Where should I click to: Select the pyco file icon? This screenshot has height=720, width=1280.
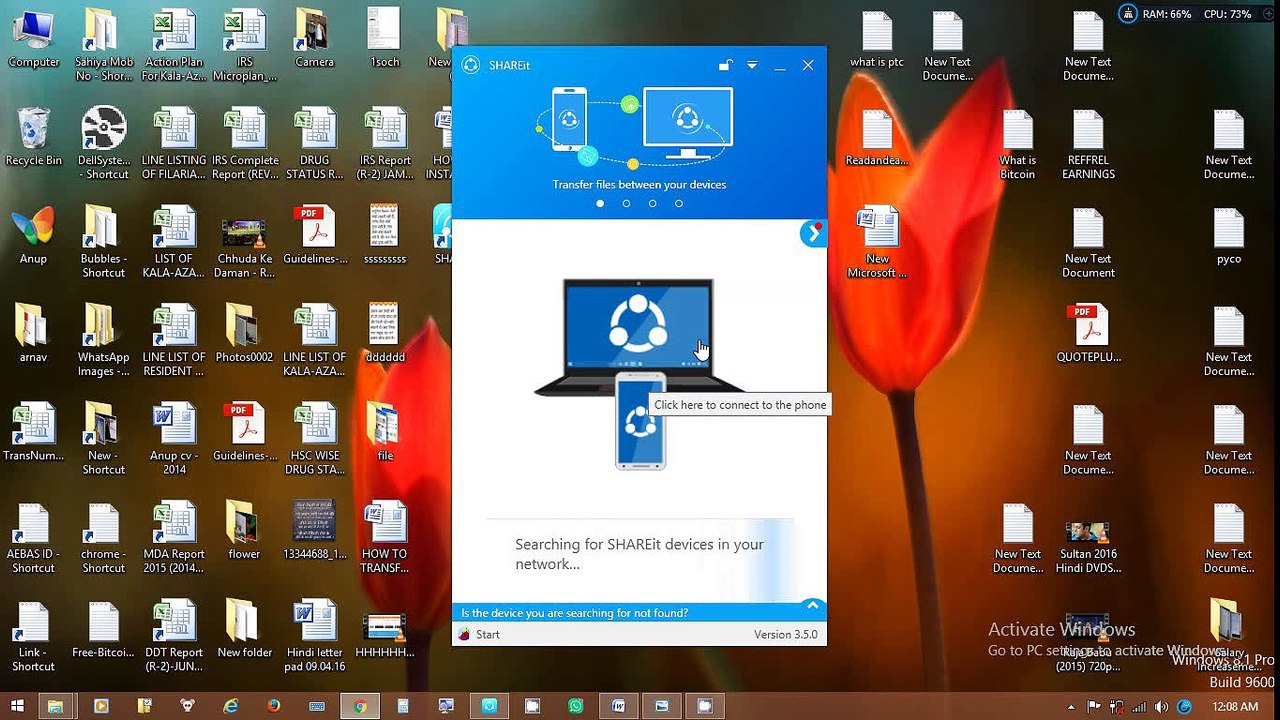point(1229,236)
